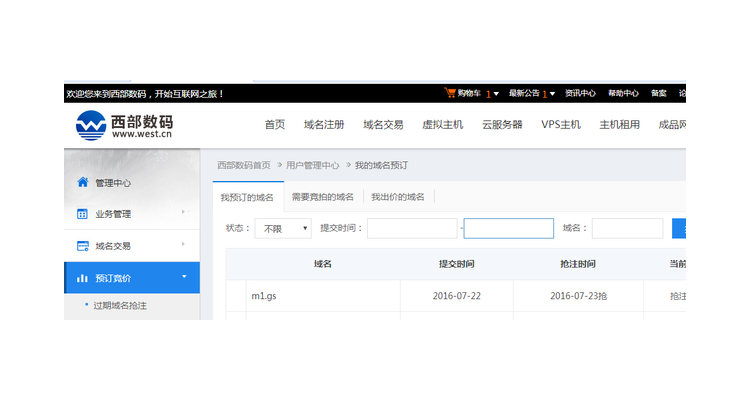The width and height of the screenshot is (750, 400).
Task: Open 域名注册 navigation item
Action: [x=324, y=125]
